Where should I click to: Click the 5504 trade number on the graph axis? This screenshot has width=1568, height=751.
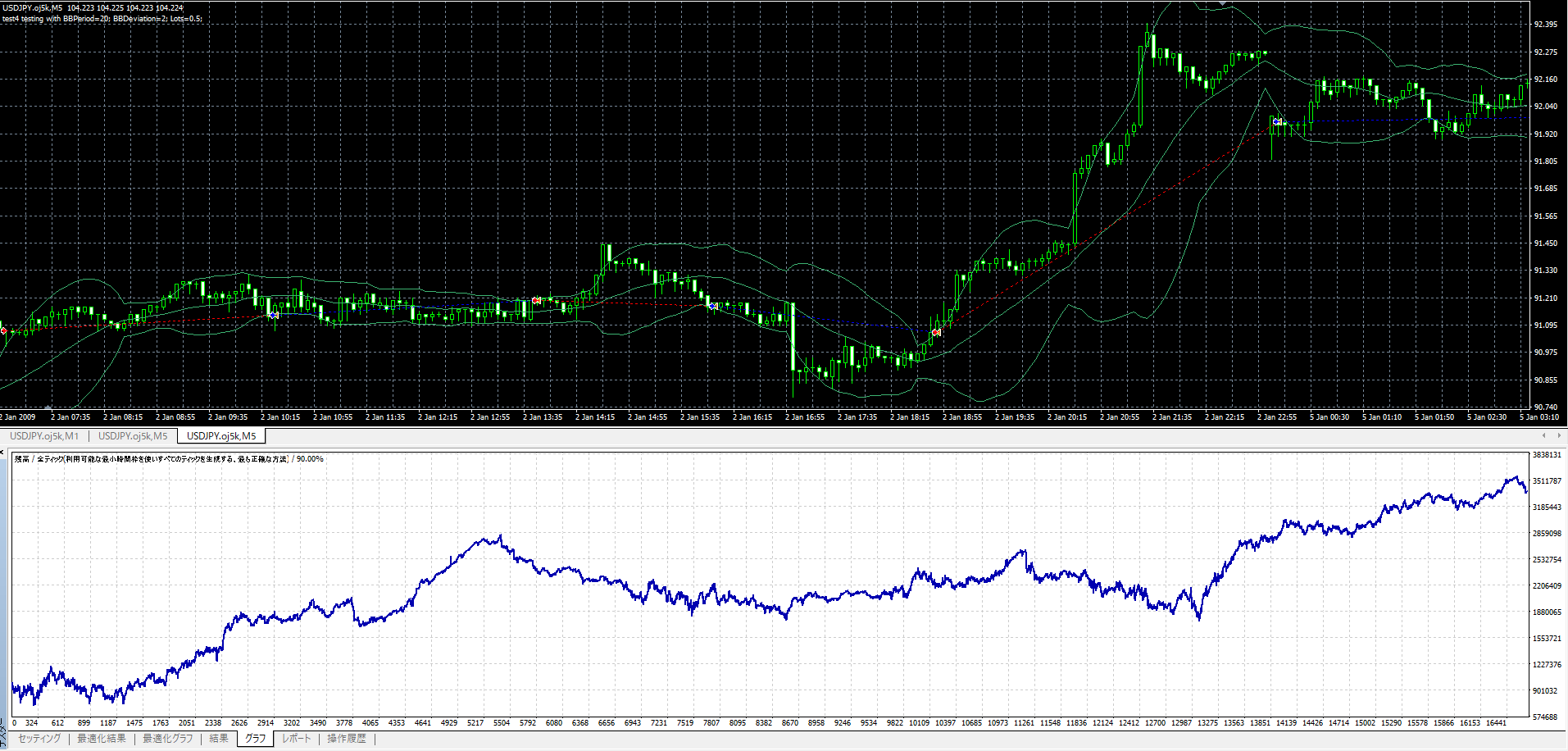click(x=502, y=723)
